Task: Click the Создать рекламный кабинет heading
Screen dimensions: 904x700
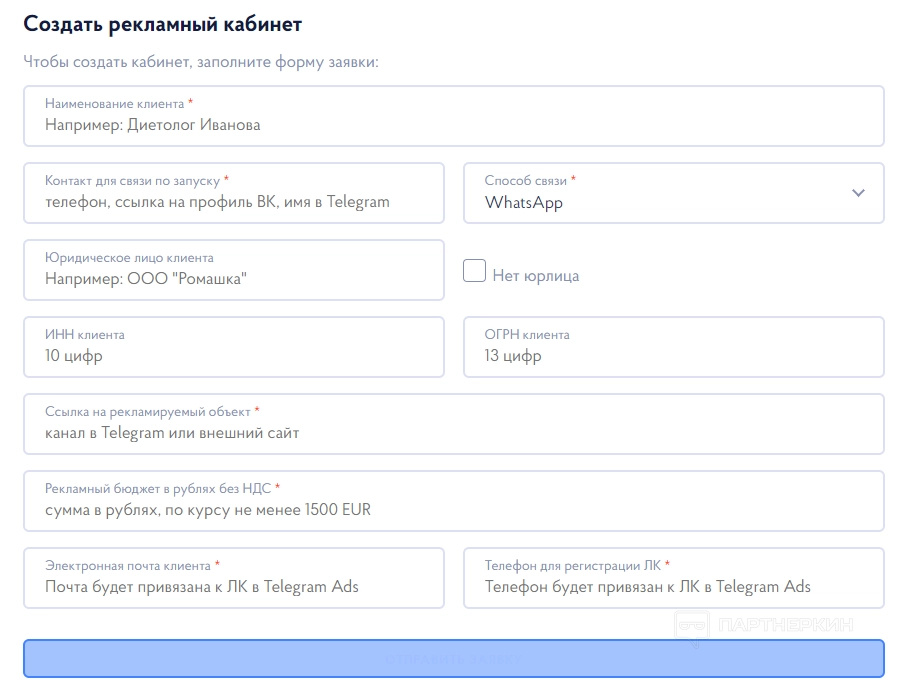Action: (162, 23)
